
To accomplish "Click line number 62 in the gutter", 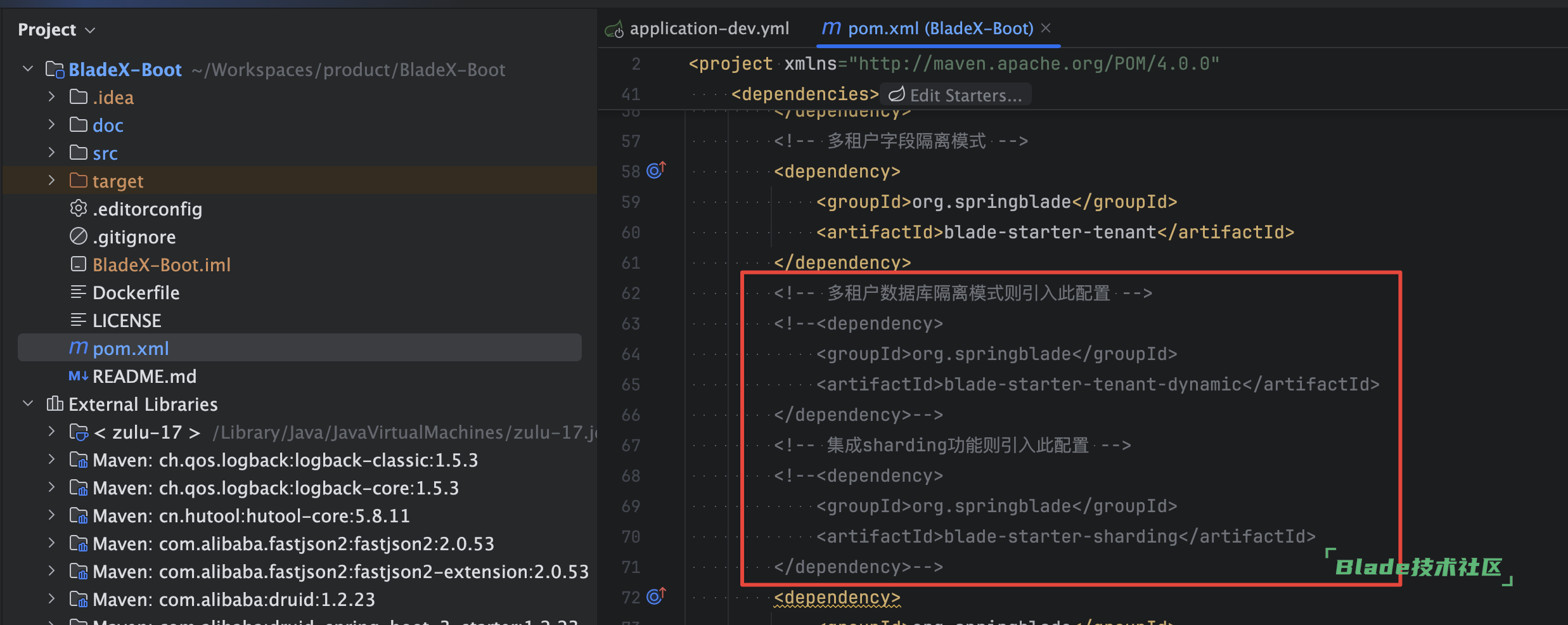I will coord(631,293).
